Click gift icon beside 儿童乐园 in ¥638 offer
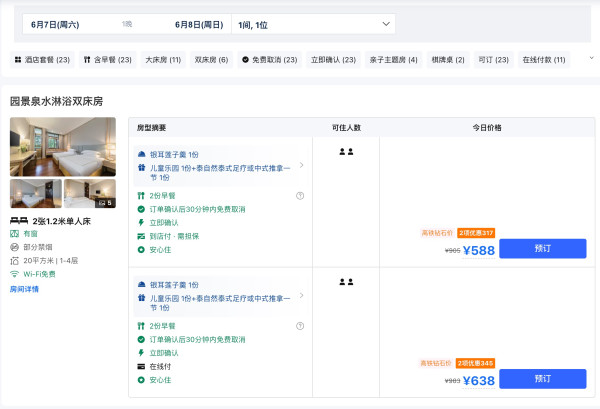Viewport: 600px width, 409px height. pos(142,298)
